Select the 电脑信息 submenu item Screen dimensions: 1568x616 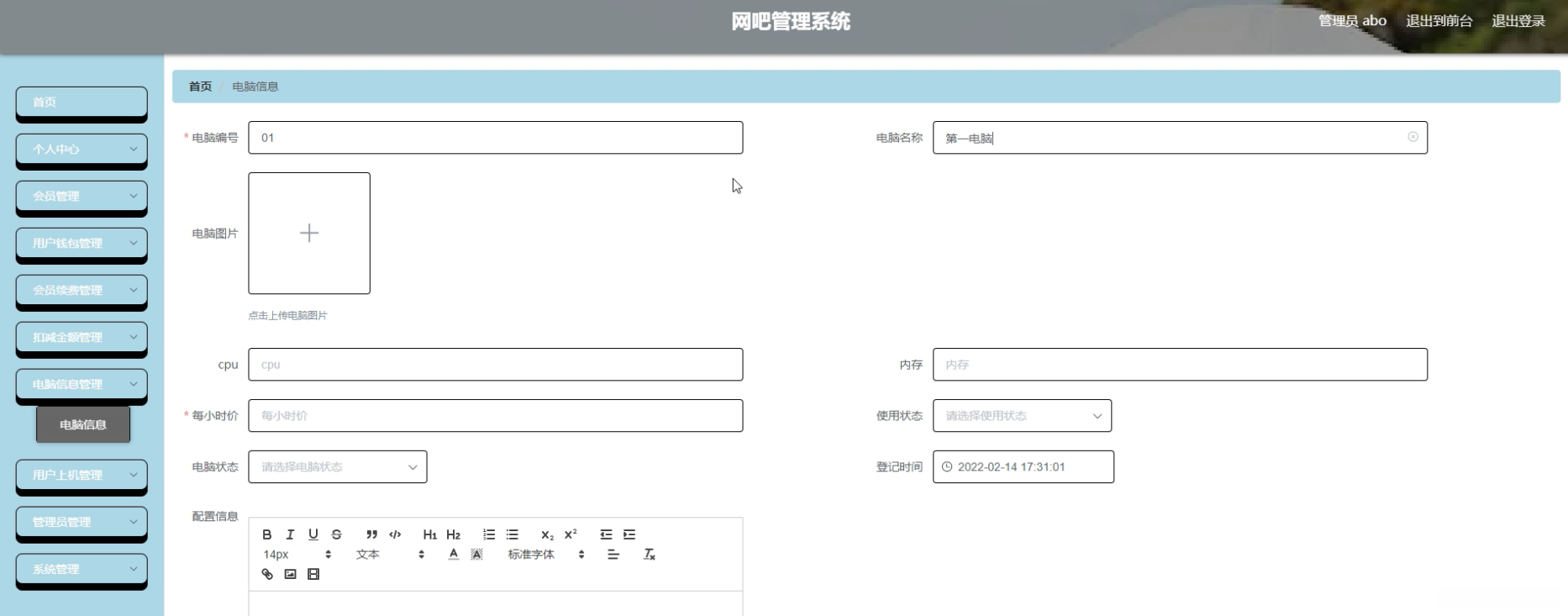click(83, 424)
